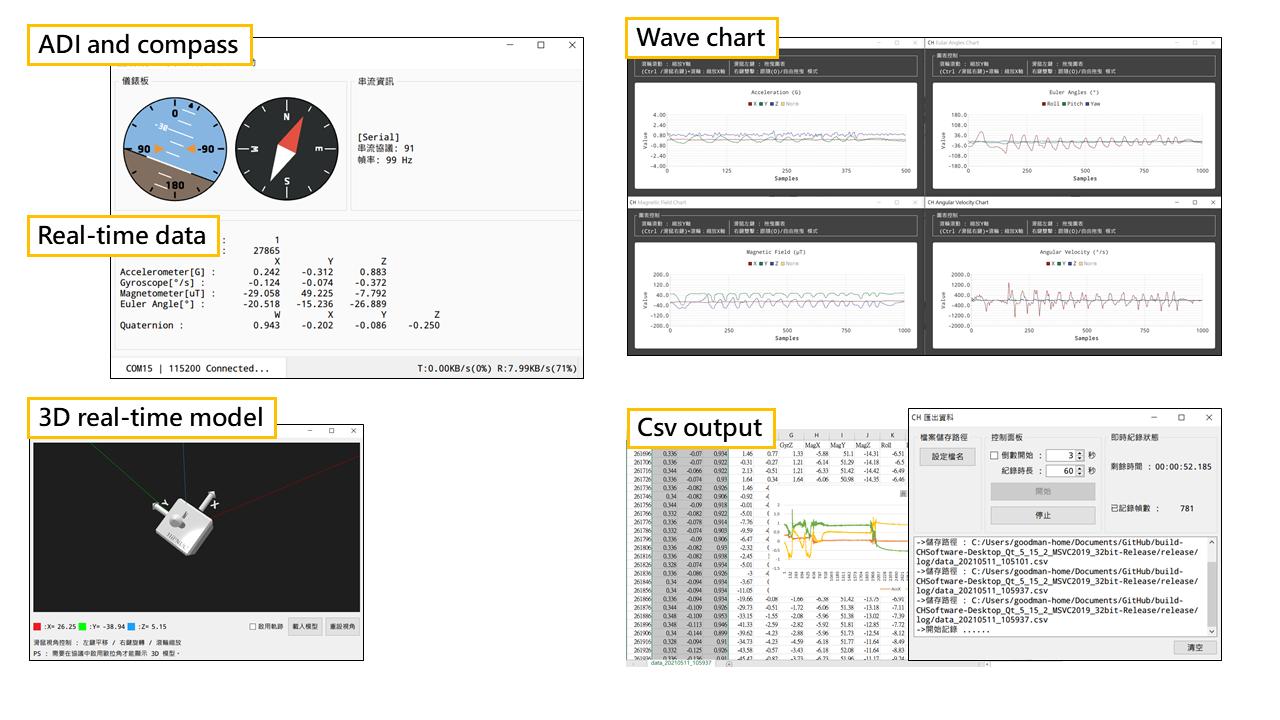Click the countdown seconds field showing 3
The image size is (1280, 720).
1060,455
